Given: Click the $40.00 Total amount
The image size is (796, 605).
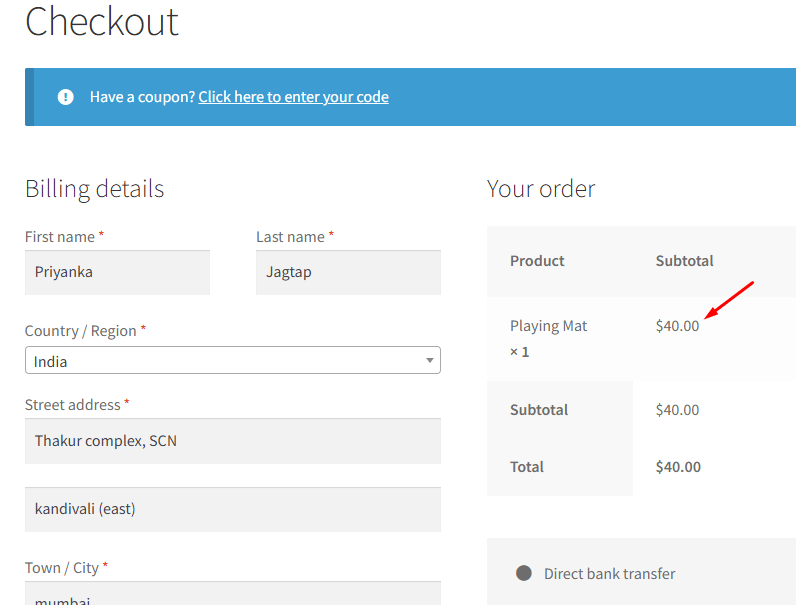Looking at the screenshot, I should tap(678, 467).
